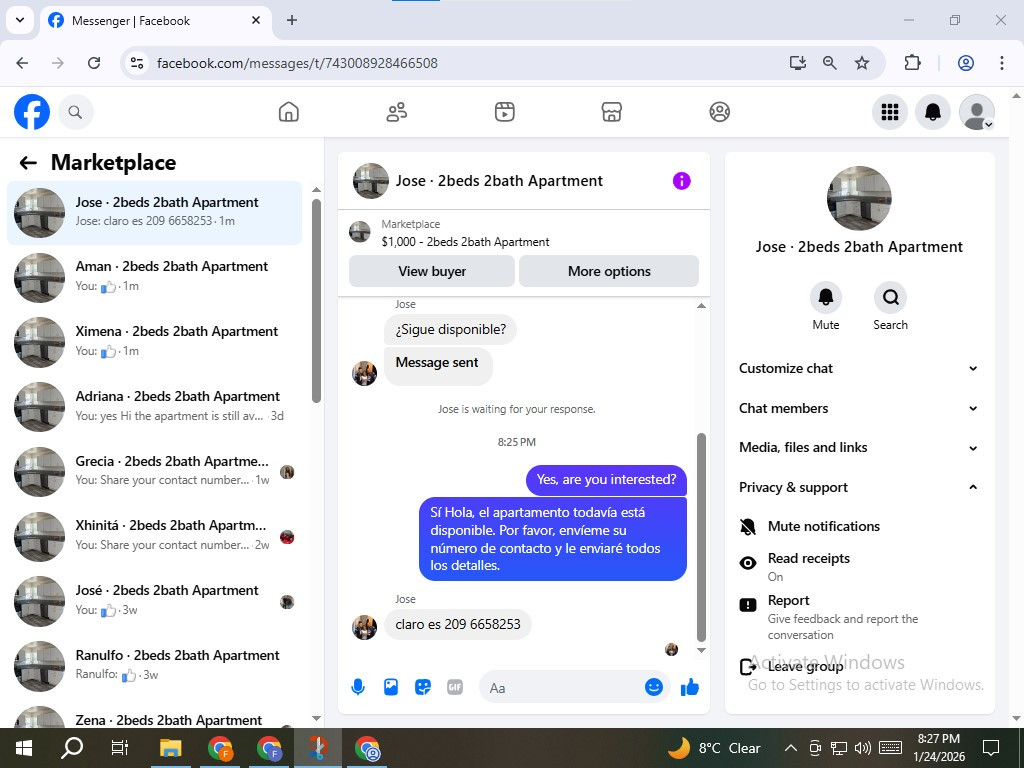Bookmark this page with star icon
The height and width of the screenshot is (768, 1024).
pyautogui.click(x=862, y=63)
